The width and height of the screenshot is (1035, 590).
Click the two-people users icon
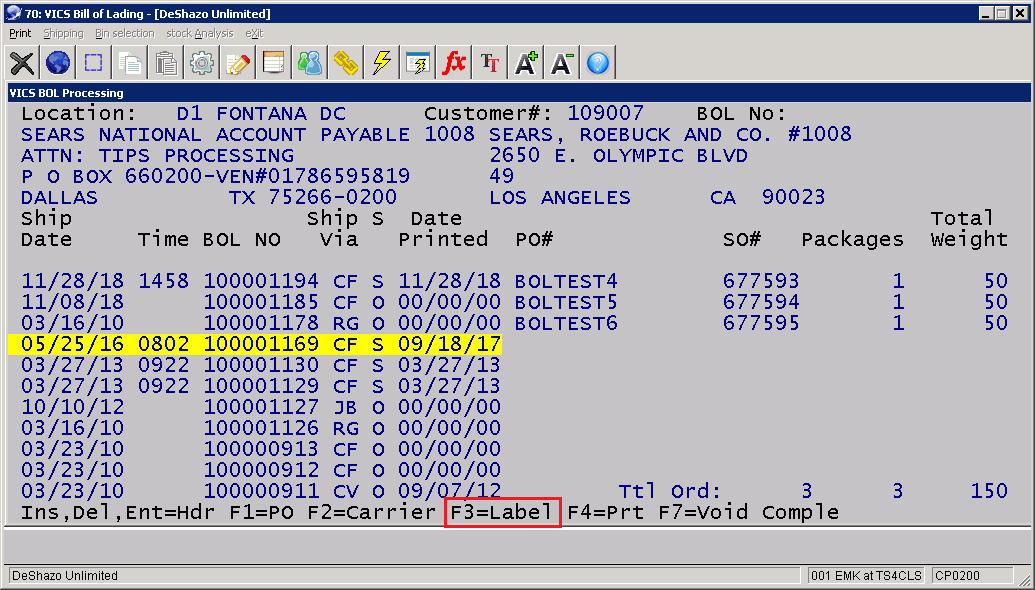310,63
